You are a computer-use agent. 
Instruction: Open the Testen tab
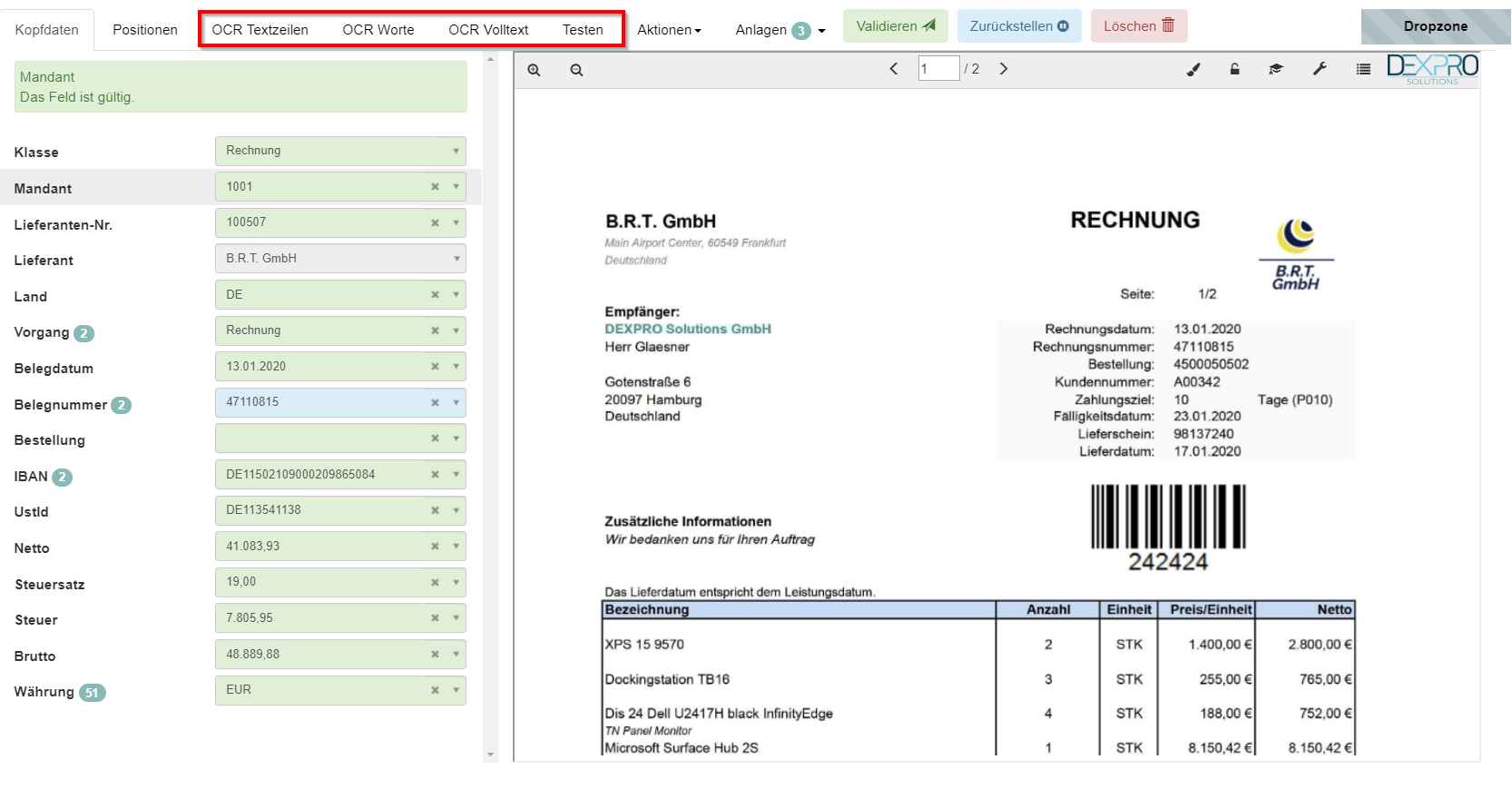583,30
